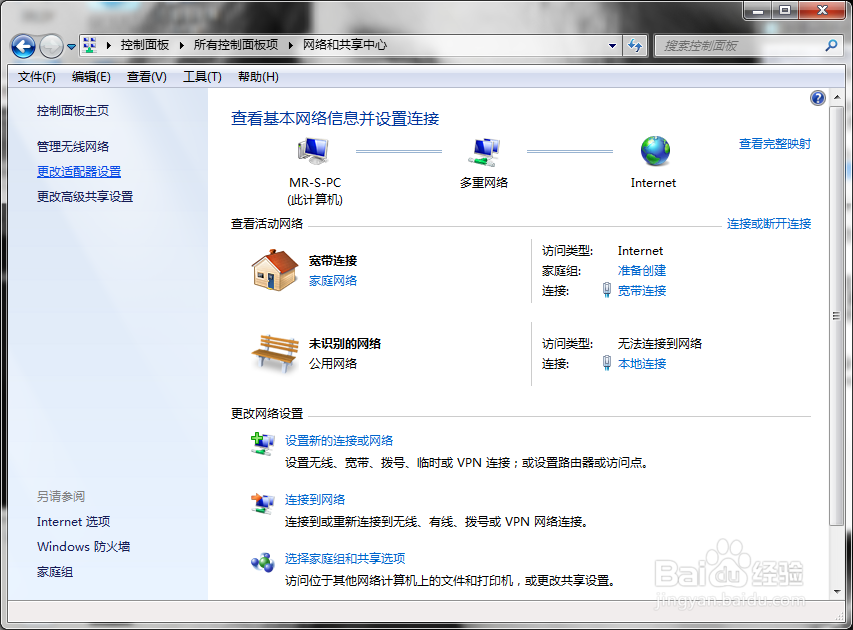The height and width of the screenshot is (630, 853).
Task: Select 所有控制面板项 breadcrumb segment
Action: click(236, 45)
